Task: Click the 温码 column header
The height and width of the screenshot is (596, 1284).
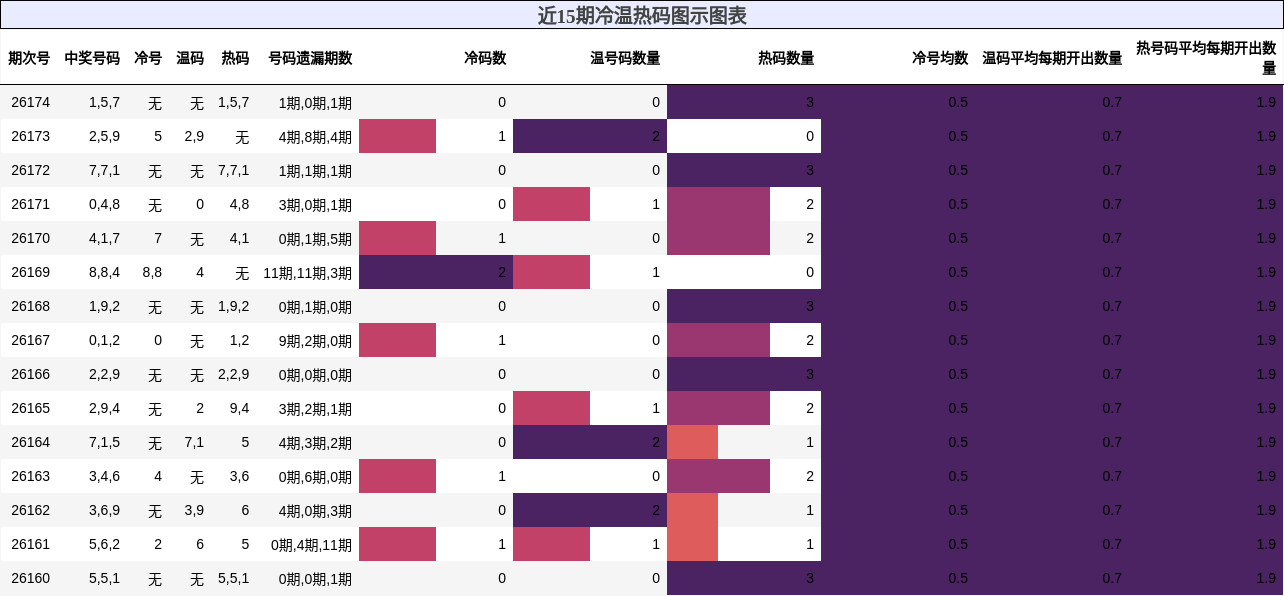Action: tap(190, 58)
